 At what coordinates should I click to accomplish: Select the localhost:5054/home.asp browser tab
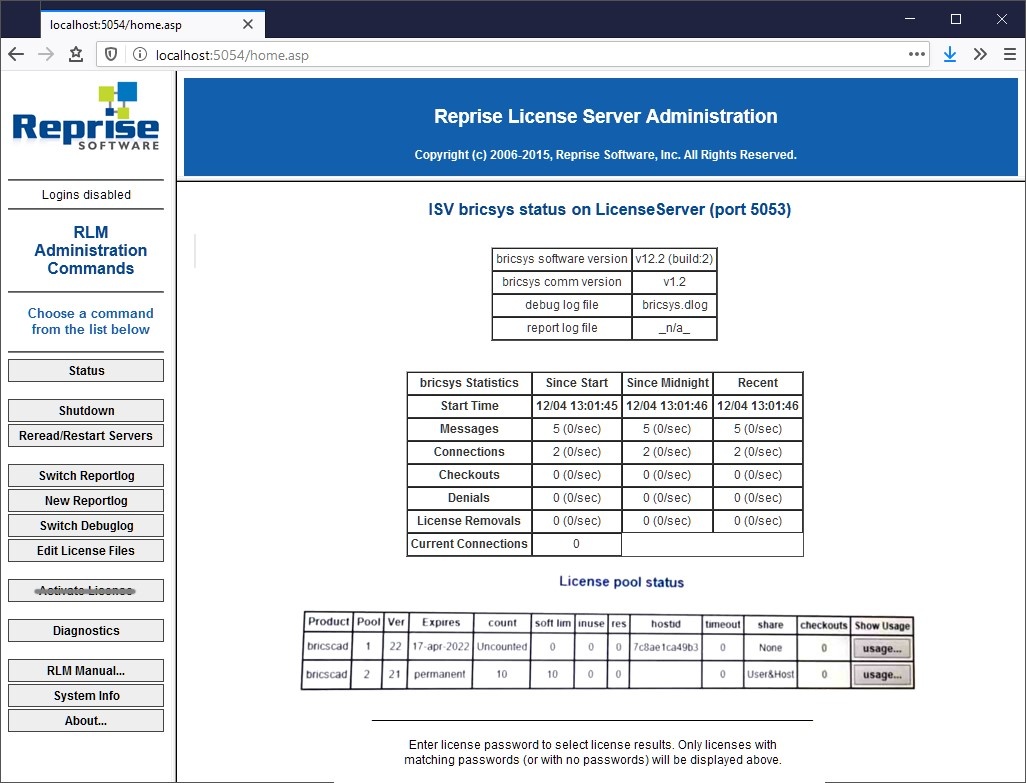[x=152, y=24]
